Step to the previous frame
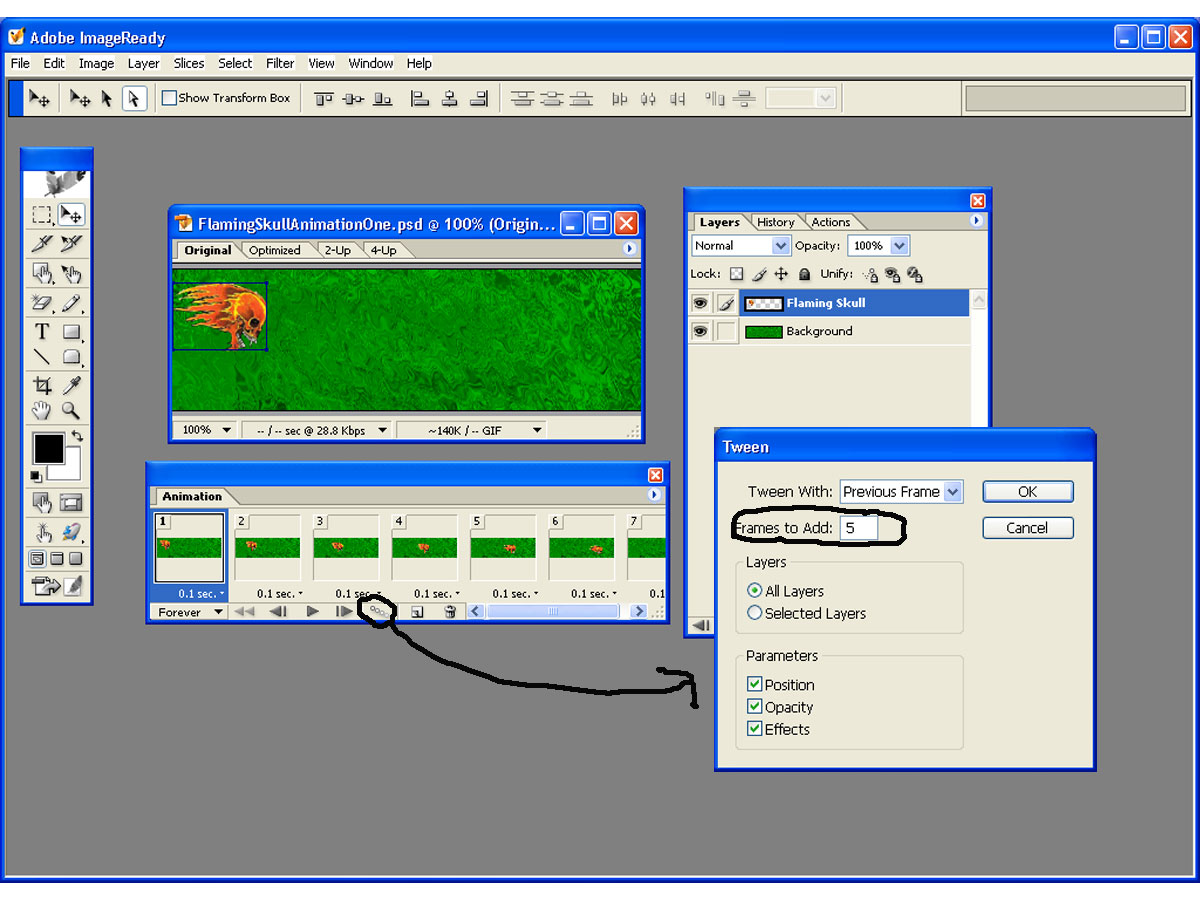Image resolution: width=1200 pixels, height=900 pixels. pyautogui.click(x=279, y=611)
